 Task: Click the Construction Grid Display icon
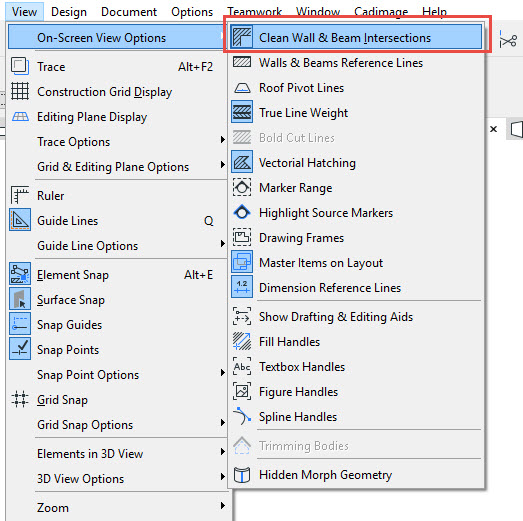point(20,91)
